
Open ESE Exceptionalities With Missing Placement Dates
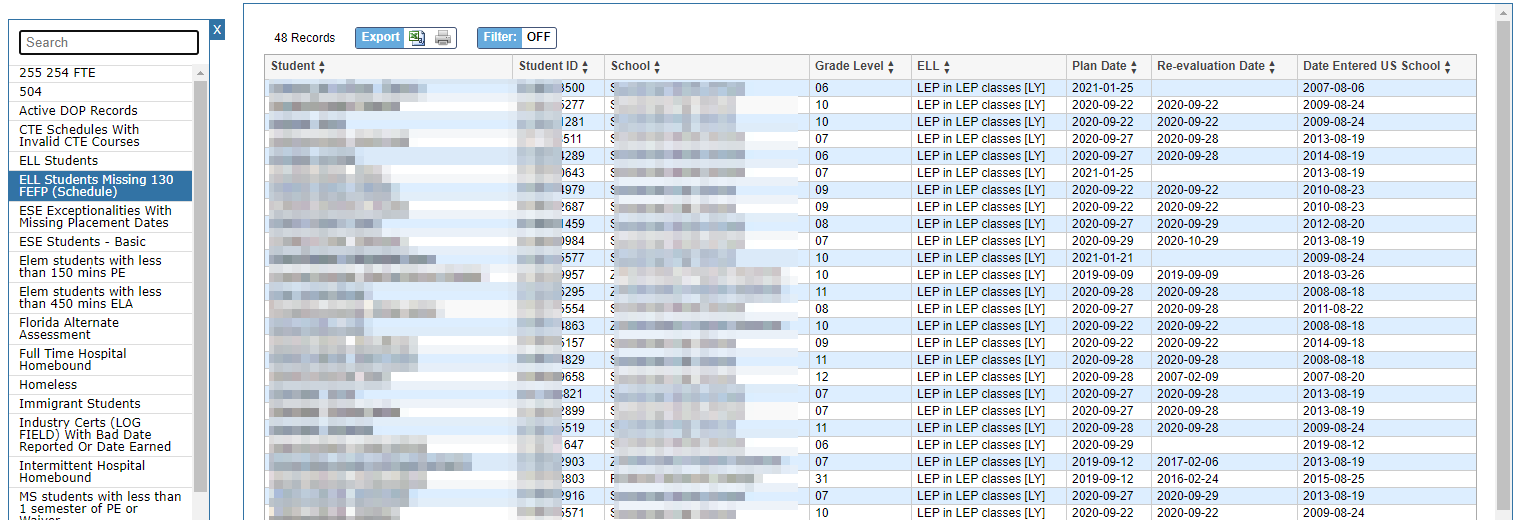(x=100, y=217)
